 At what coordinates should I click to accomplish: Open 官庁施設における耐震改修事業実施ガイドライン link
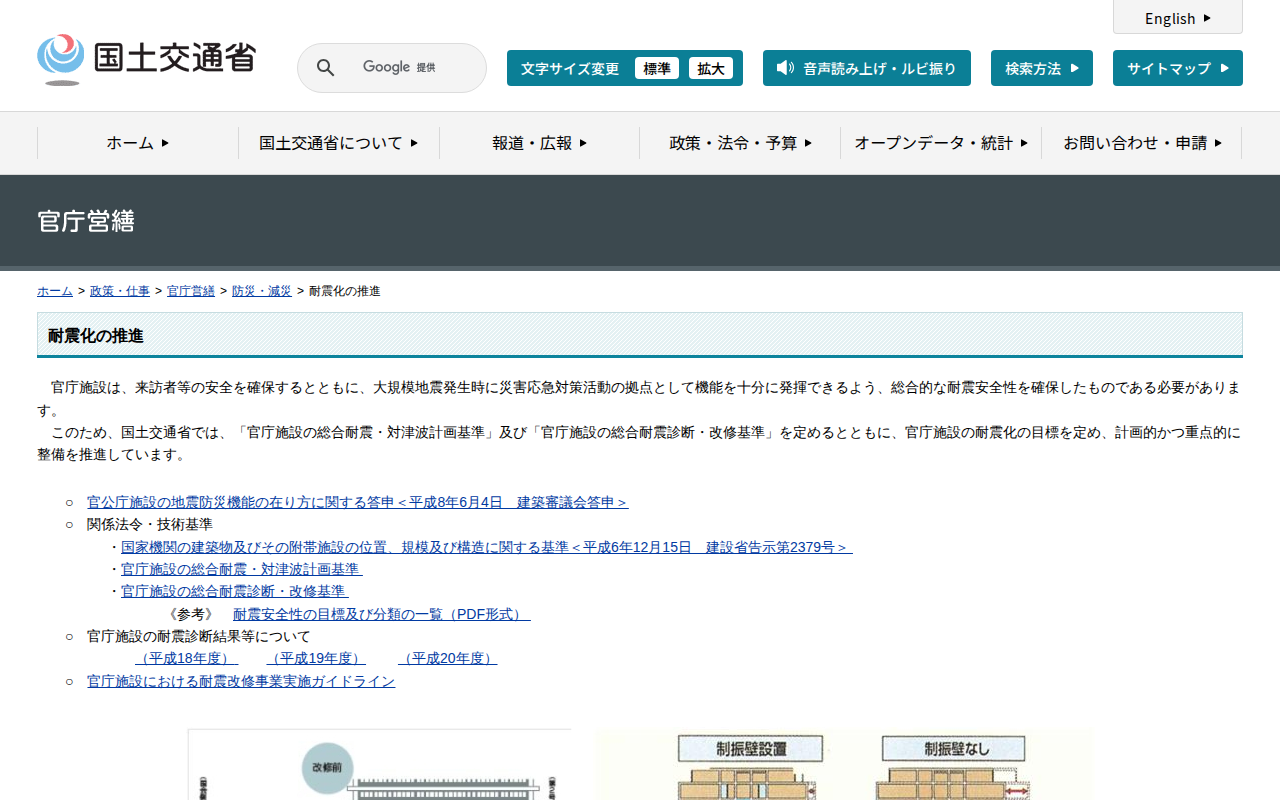[x=241, y=681]
